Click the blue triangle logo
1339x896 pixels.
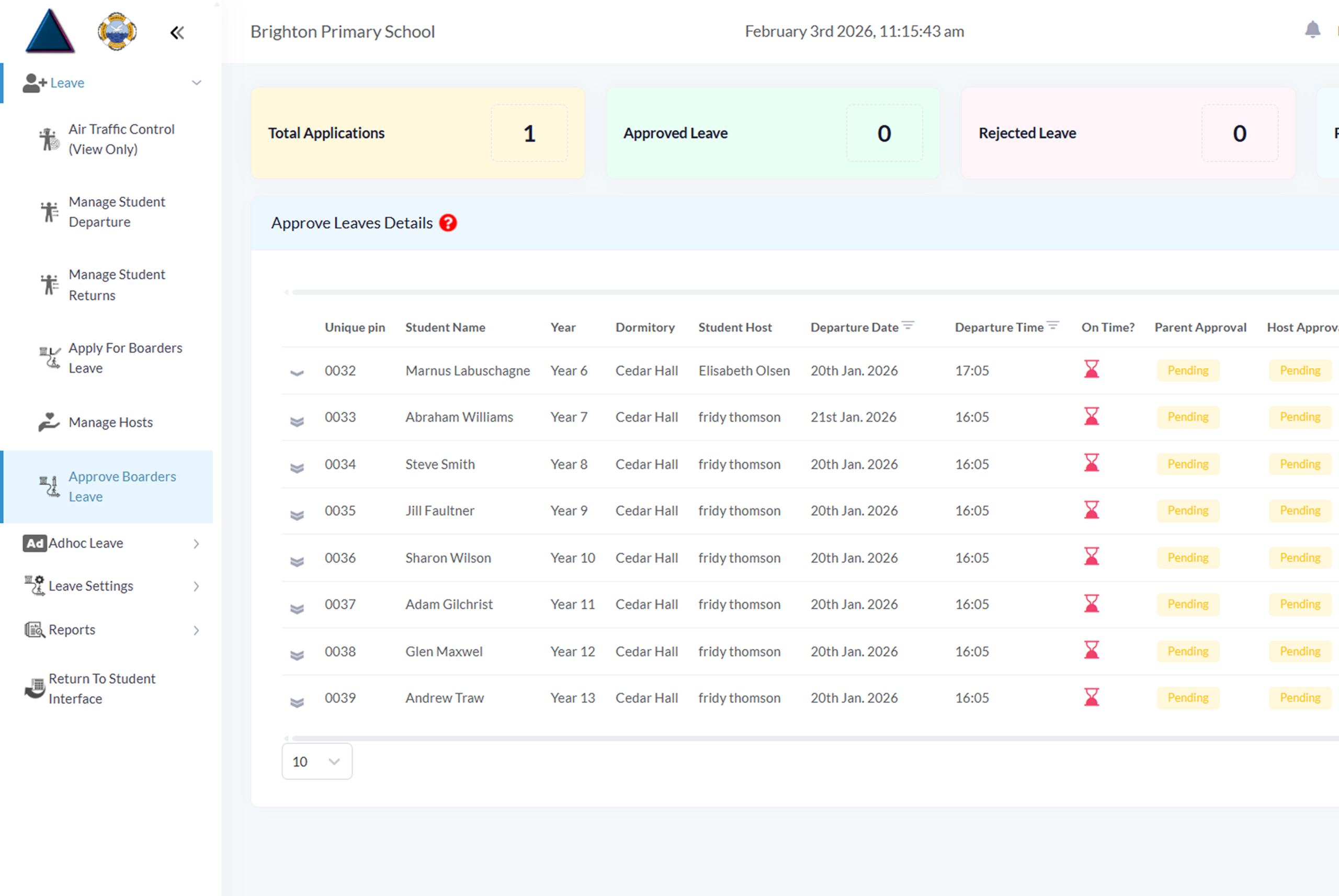tap(50, 31)
